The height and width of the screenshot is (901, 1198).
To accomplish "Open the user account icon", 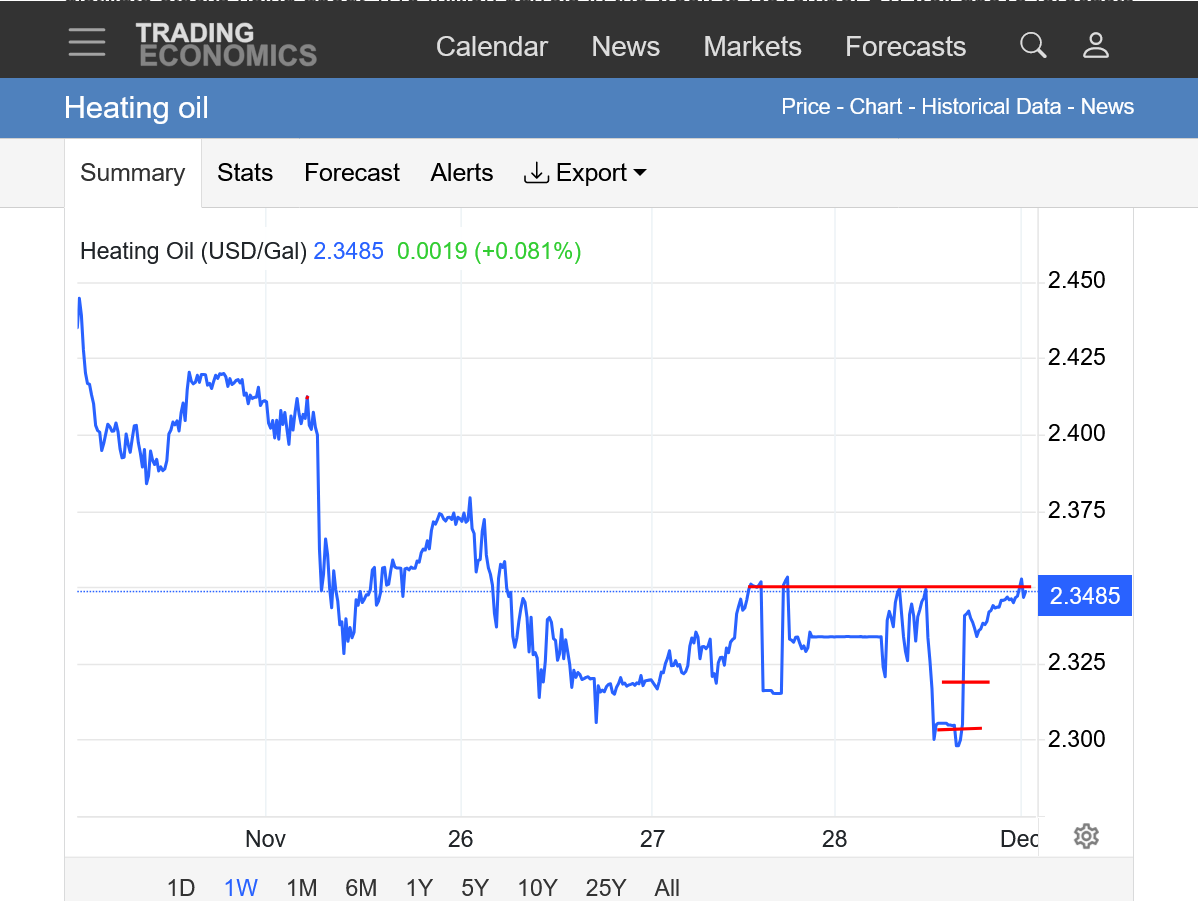I will pos(1096,45).
